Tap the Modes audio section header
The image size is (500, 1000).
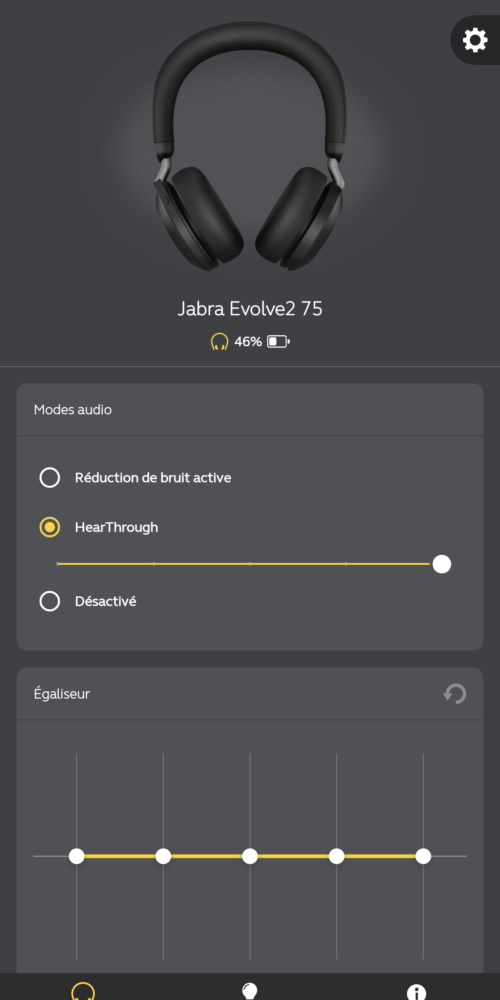73,409
